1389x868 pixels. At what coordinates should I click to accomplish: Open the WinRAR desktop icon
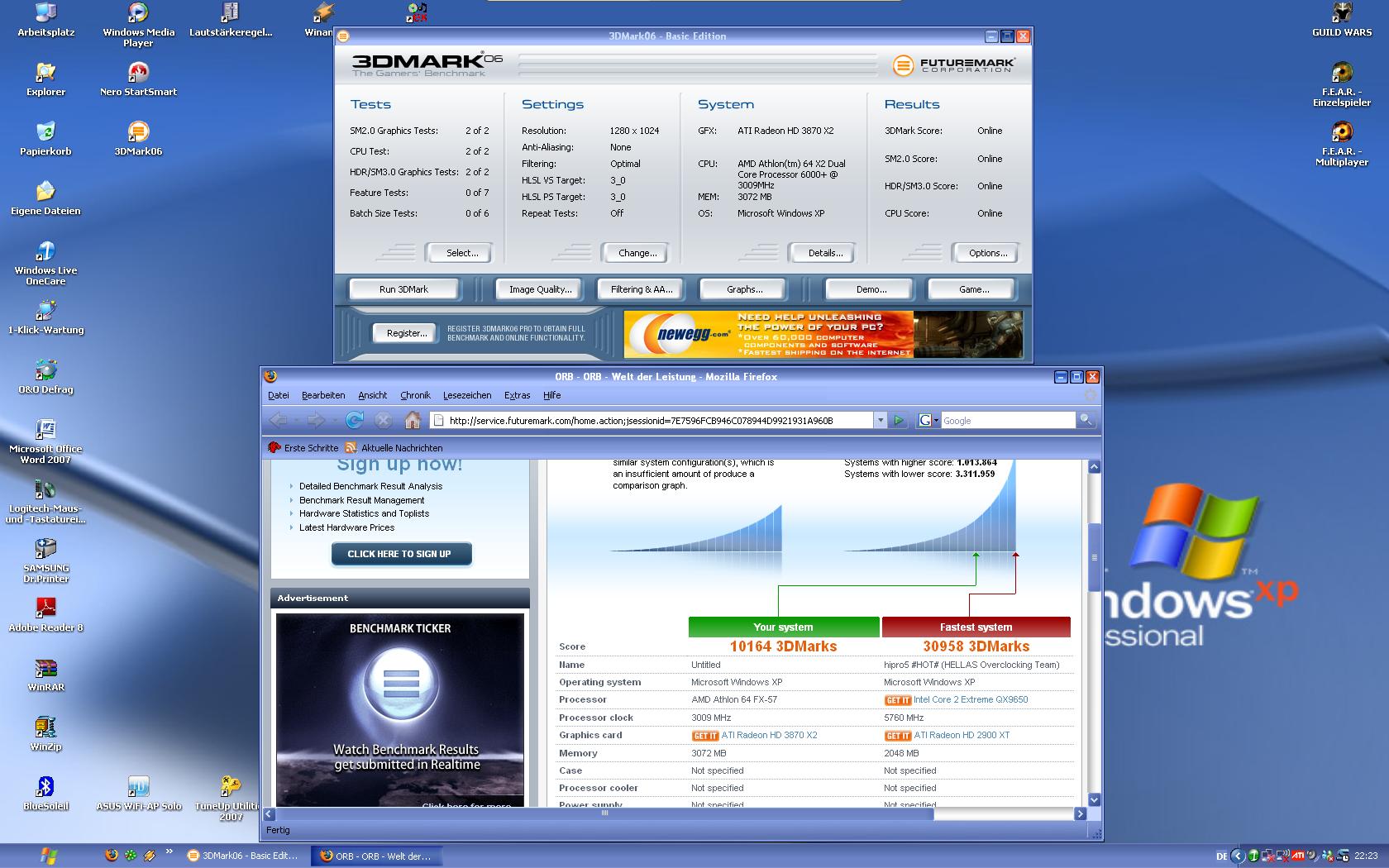tap(46, 675)
